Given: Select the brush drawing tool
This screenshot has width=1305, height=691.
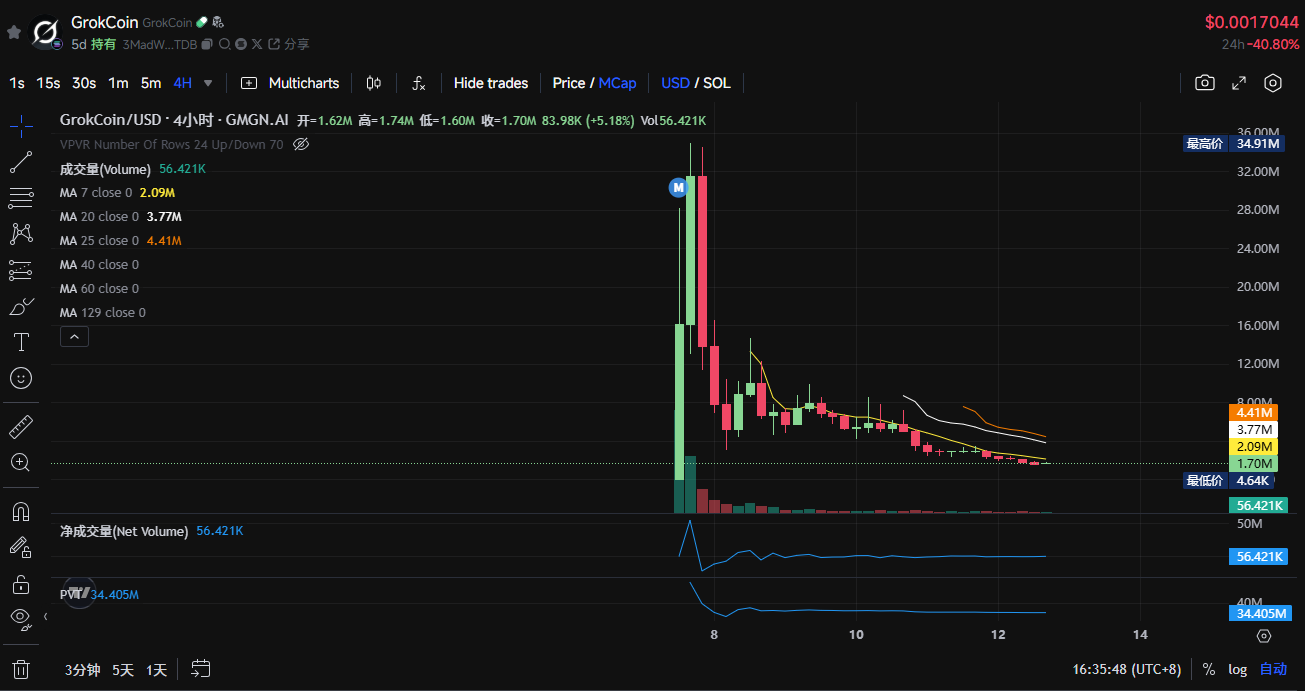Looking at the screenshot, I should (x=21, y=306).
